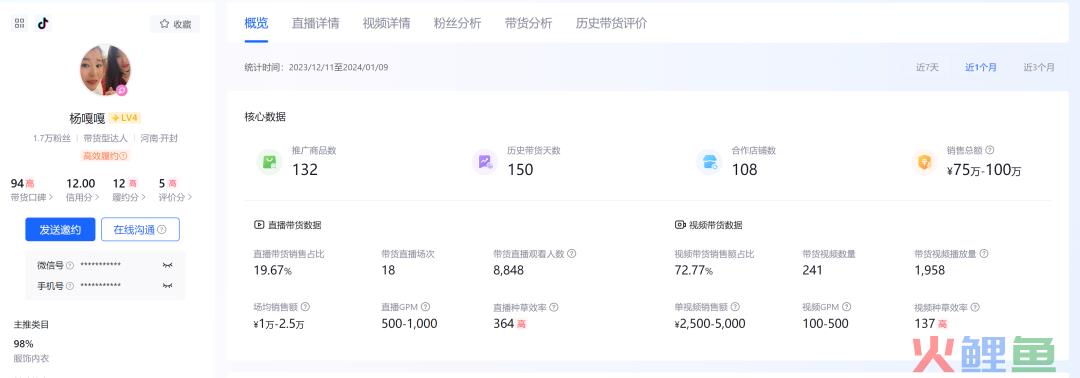1080x378 pixels.
Task: Click the ¥75万-100万 sales total
Action: (x=984, y=170)
